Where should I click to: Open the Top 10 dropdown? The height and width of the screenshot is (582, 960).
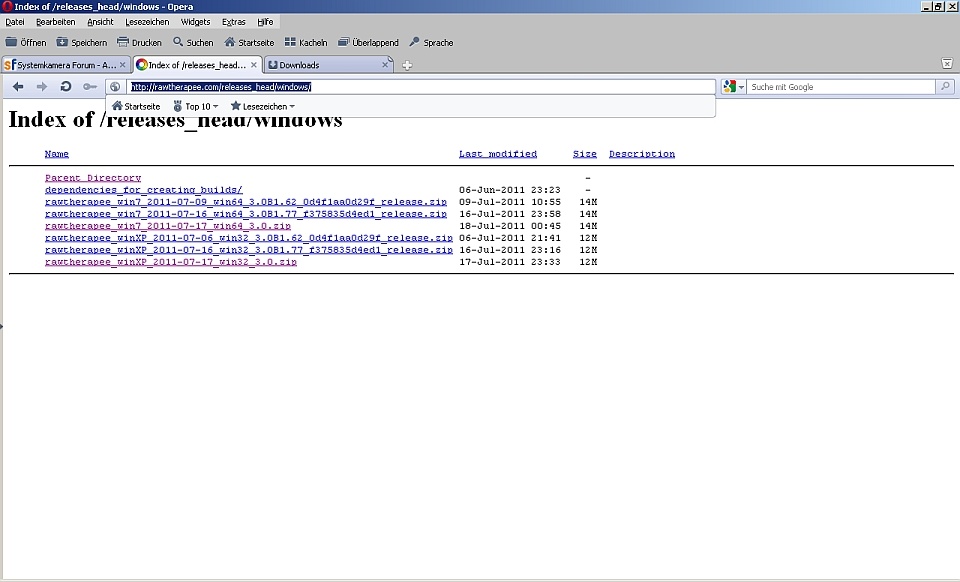click(x=196, y=106)
